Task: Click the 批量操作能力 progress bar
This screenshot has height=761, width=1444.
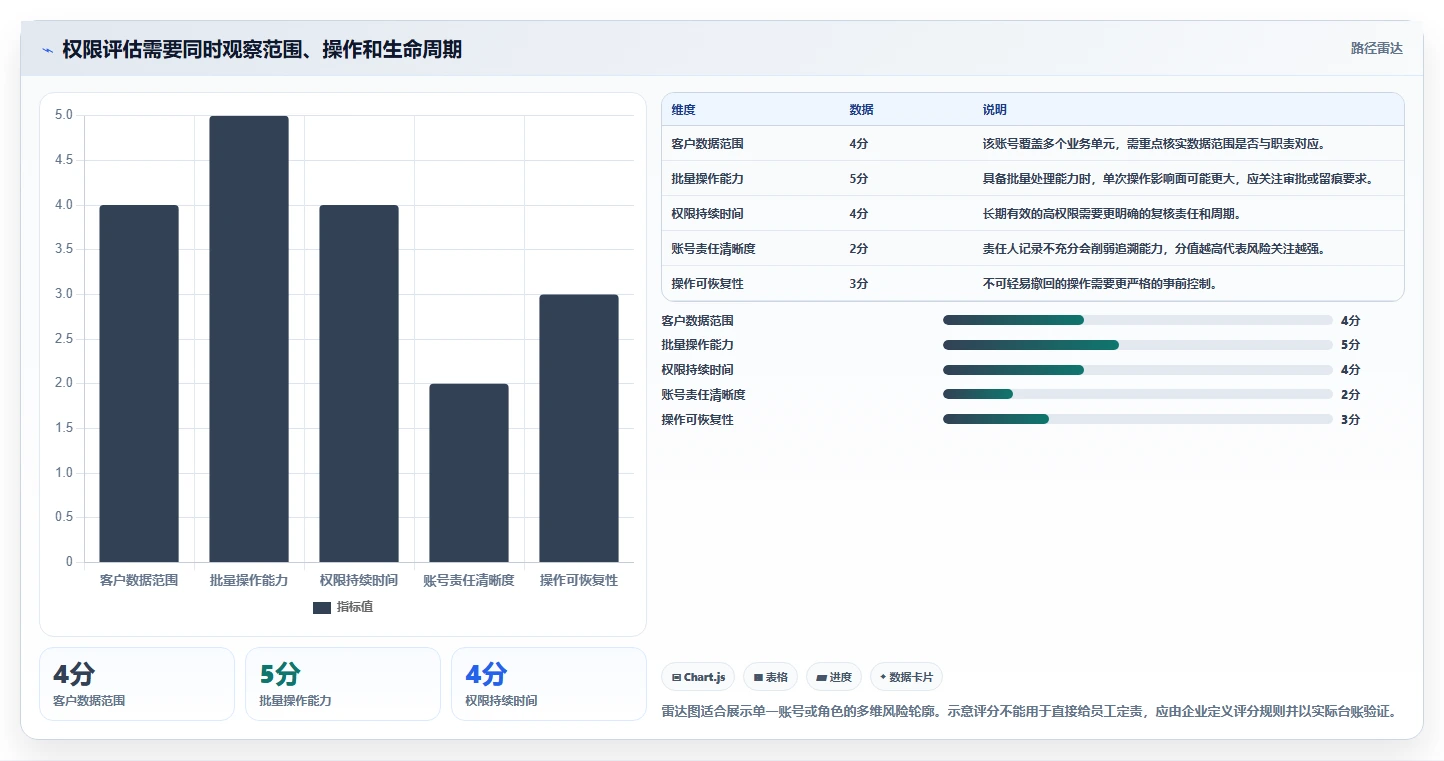Action: click(x=1138, y=345)
